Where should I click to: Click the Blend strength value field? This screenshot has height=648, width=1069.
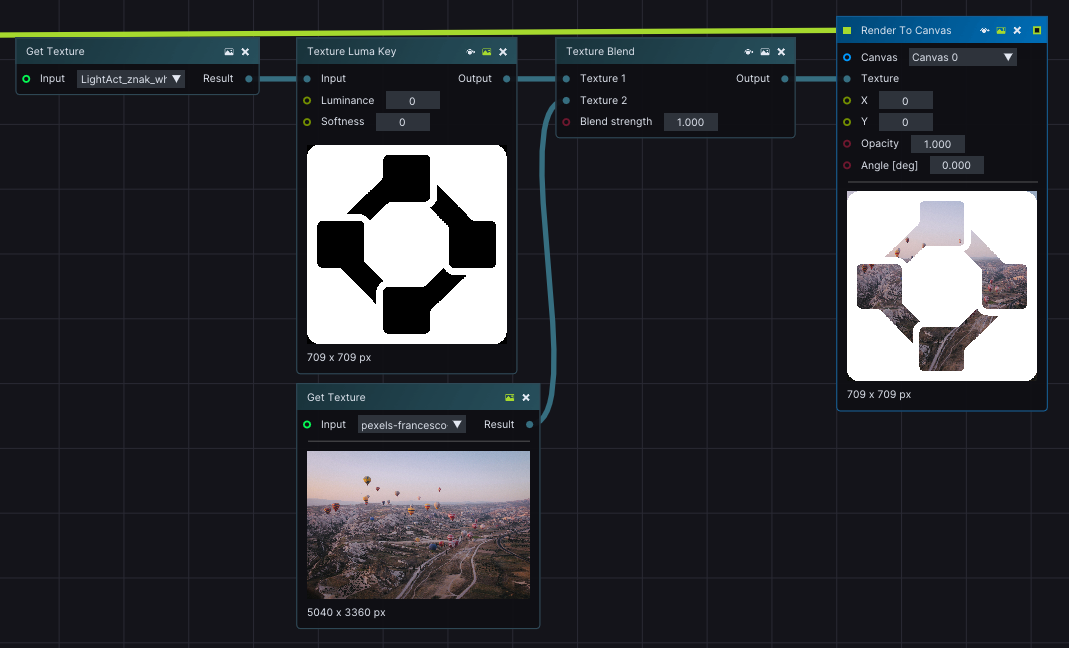[x=691, y=122]
